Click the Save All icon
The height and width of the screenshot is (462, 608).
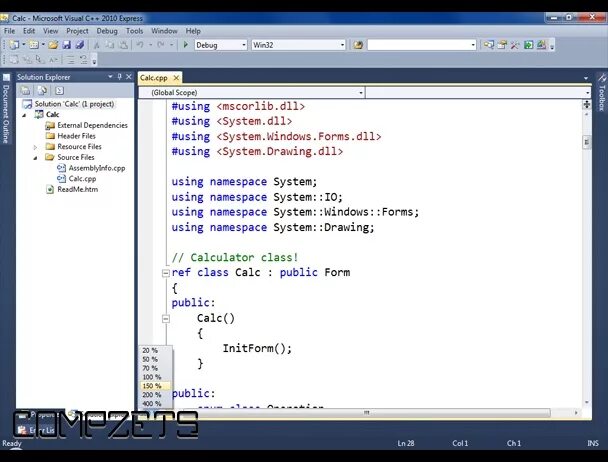tap(80, 45)
